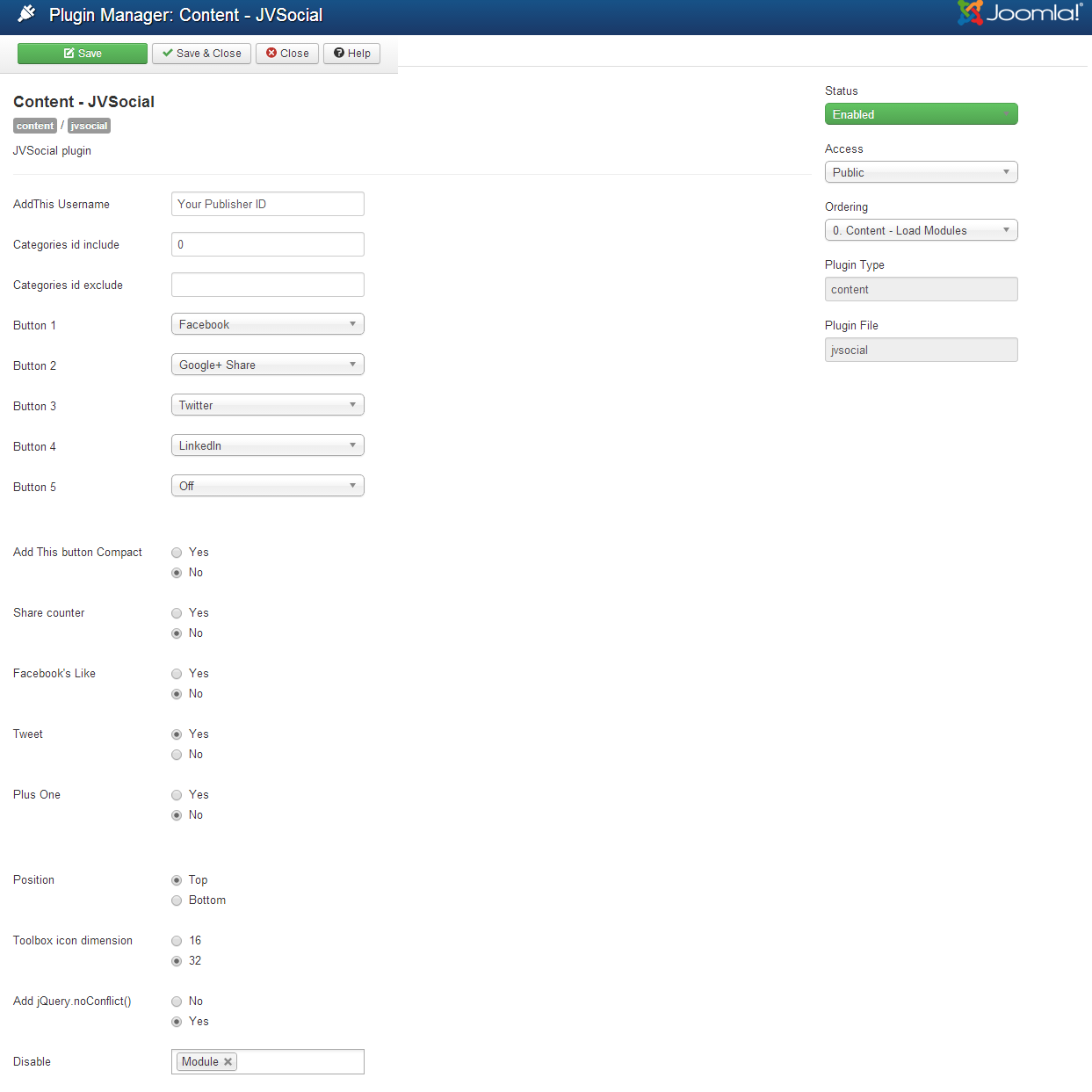The image size is (1092, 1092).
Task: Select No for Facebook's Like
Action: 177,694
